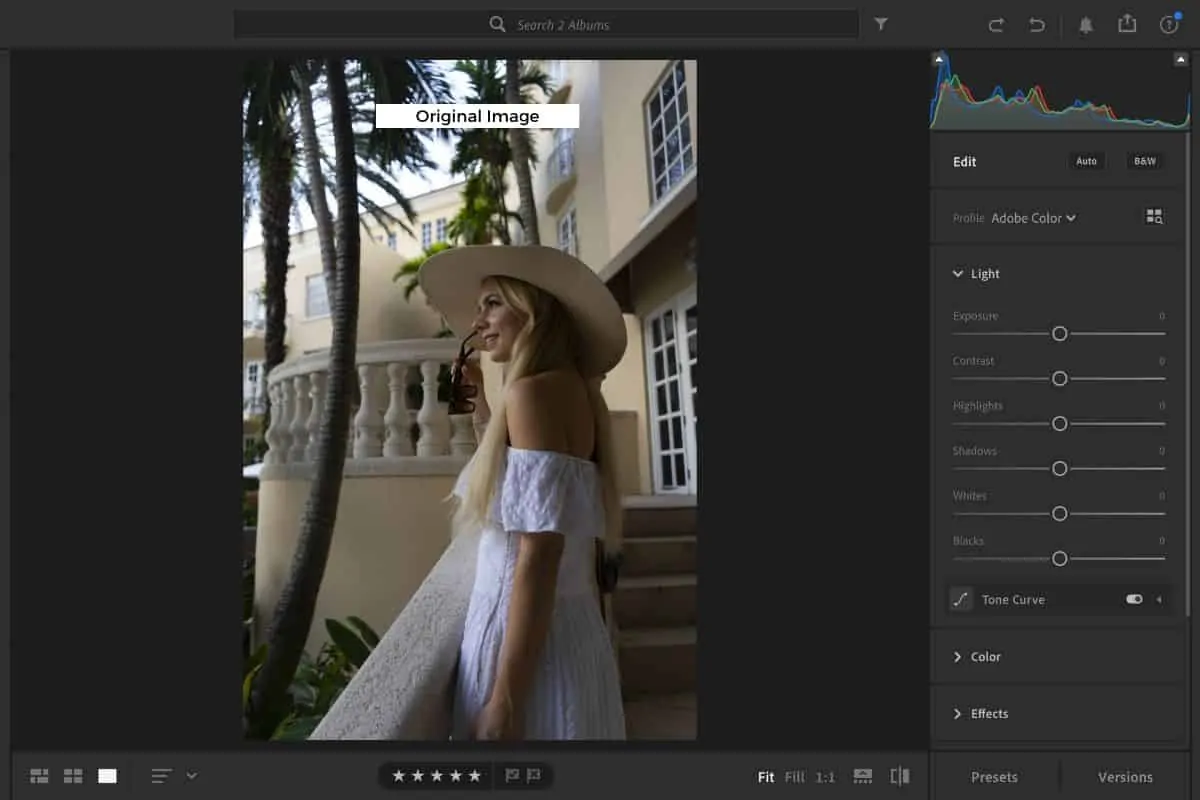Viewport: 1200px width, 800px height.
Task: Expand the Color panel
Action: [x=984, y=656]
